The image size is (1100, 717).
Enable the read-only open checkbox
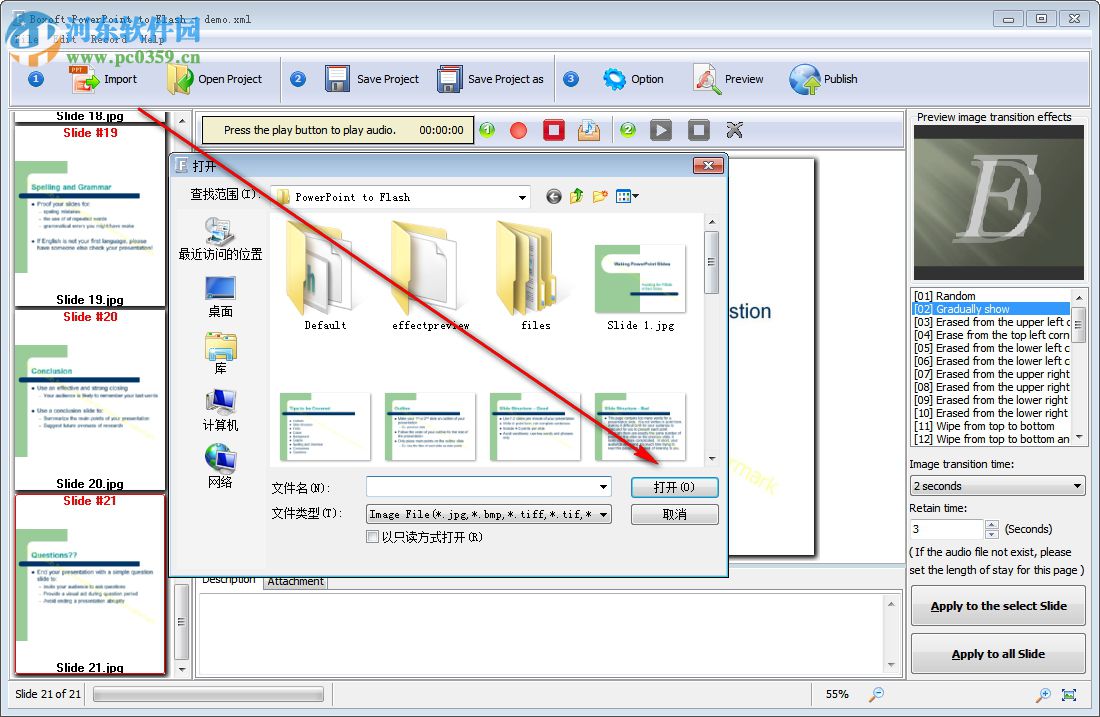click(373, 537)
